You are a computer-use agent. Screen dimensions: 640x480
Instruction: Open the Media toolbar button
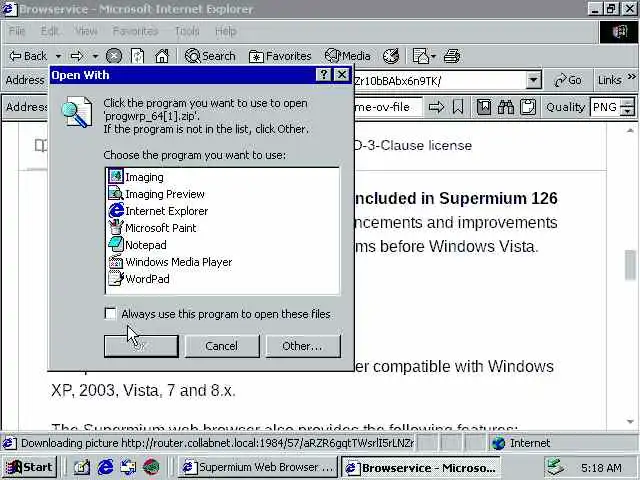point(348,56)
